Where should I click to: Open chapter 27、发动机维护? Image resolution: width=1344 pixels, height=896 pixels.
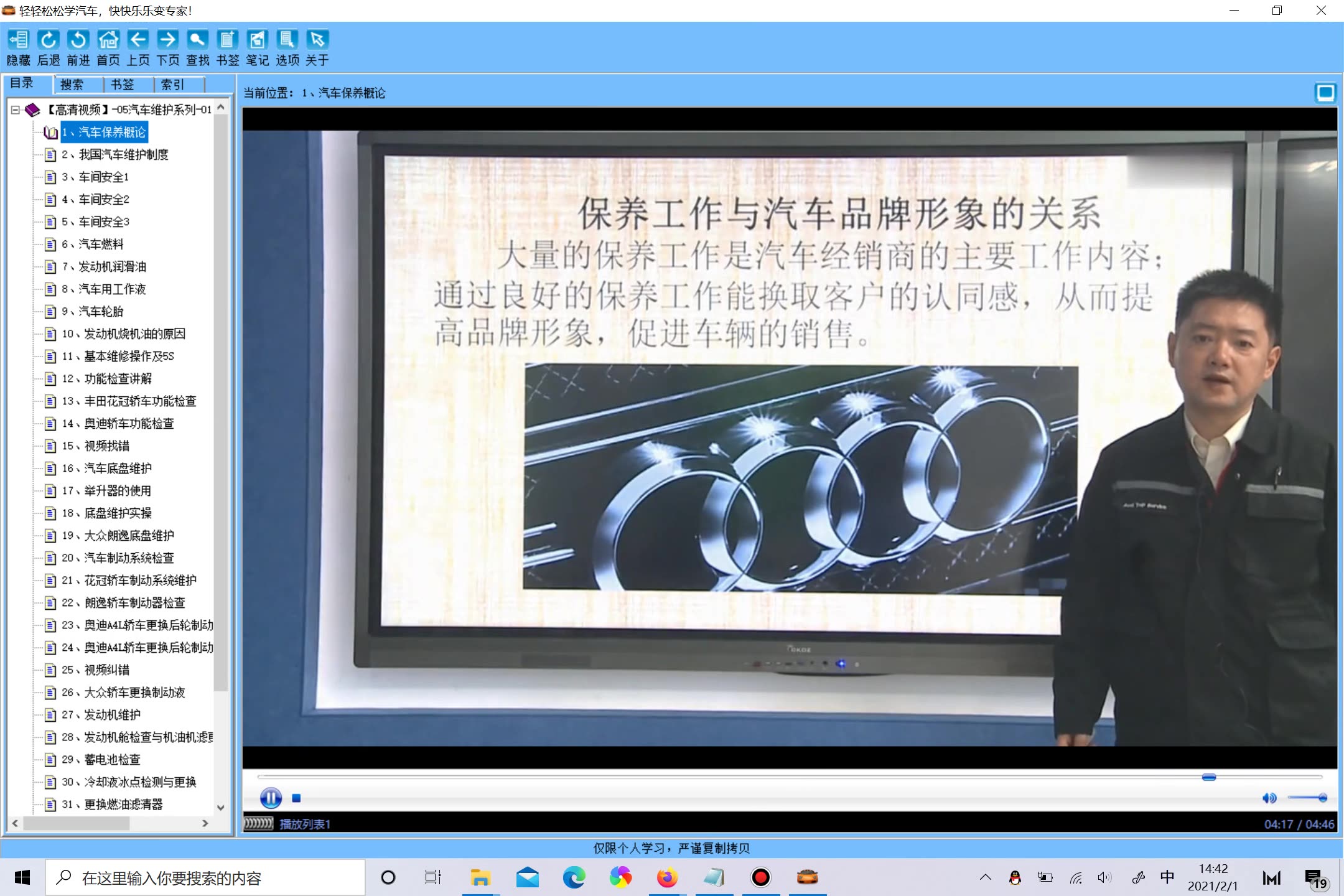click(x=101, y=715)
